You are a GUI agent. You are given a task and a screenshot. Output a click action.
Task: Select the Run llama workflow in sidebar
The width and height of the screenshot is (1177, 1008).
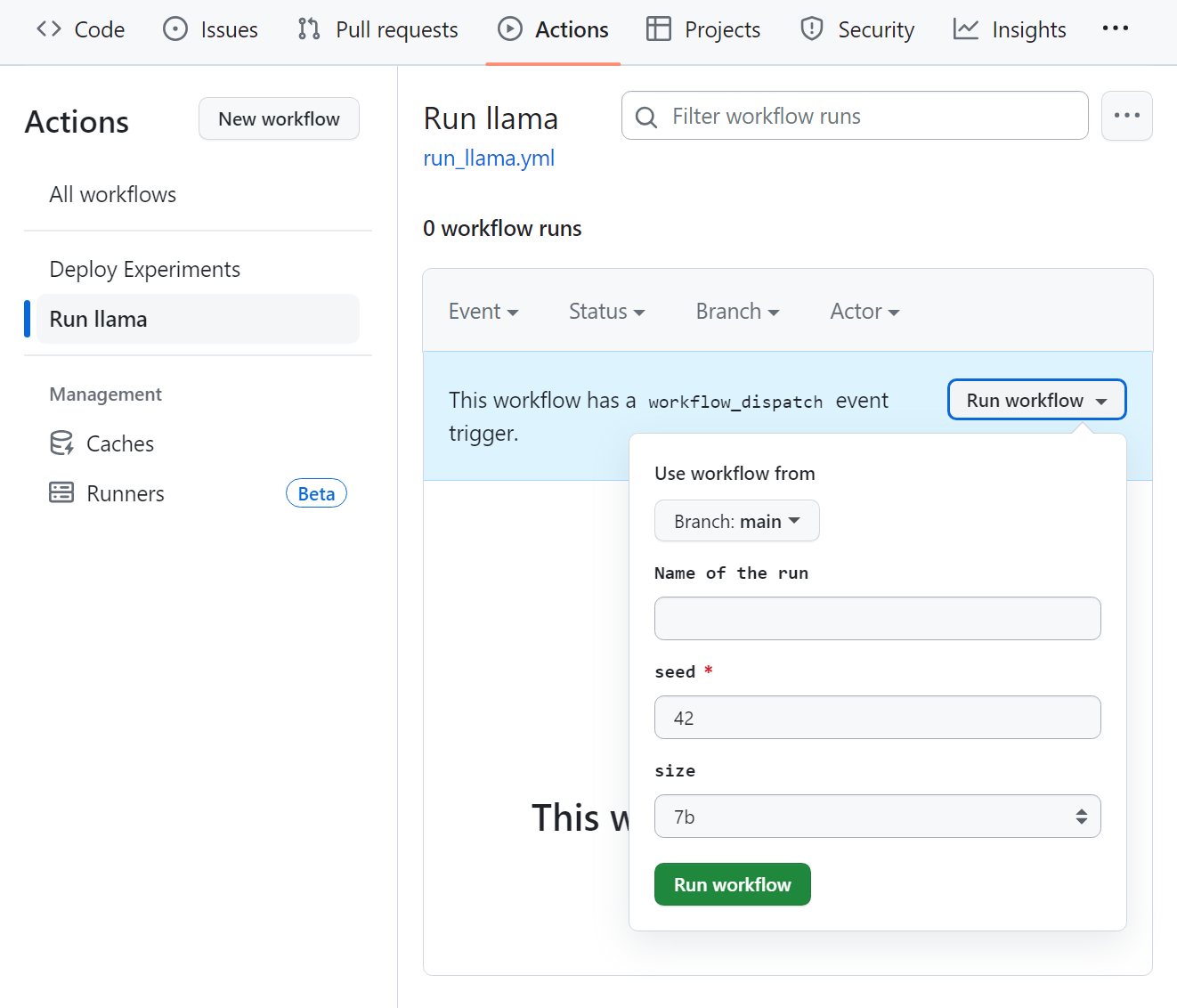pyautogui.click(x=198, y=319)
